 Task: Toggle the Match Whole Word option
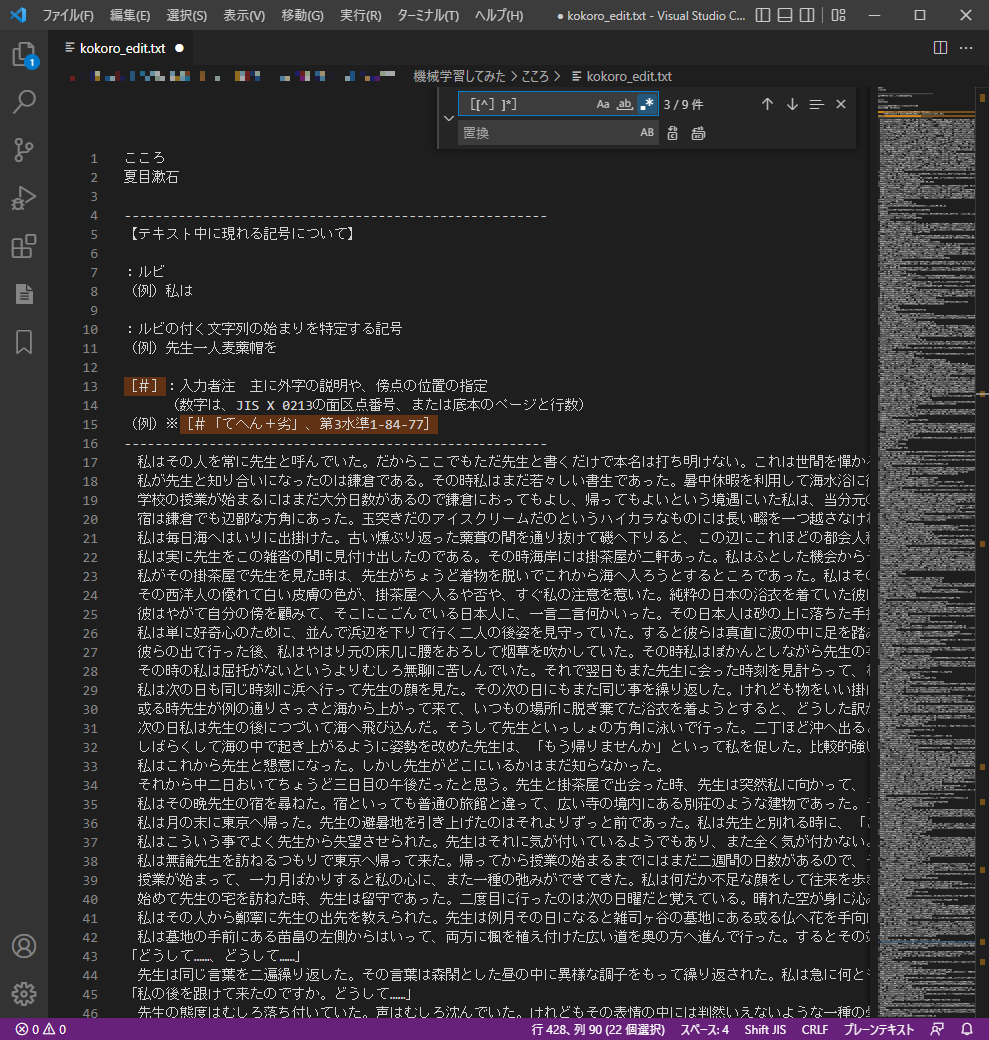coord(625,104)
